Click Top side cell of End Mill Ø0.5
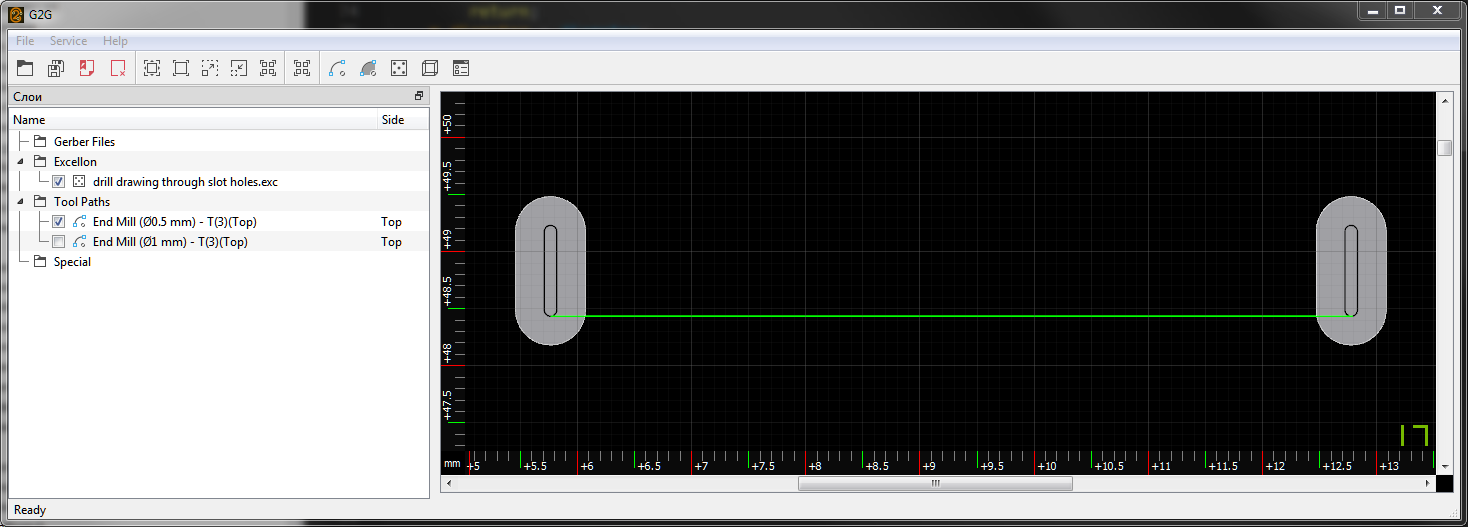The width and height of the screenshot is (1468, 527). click(x=391, y=222)
